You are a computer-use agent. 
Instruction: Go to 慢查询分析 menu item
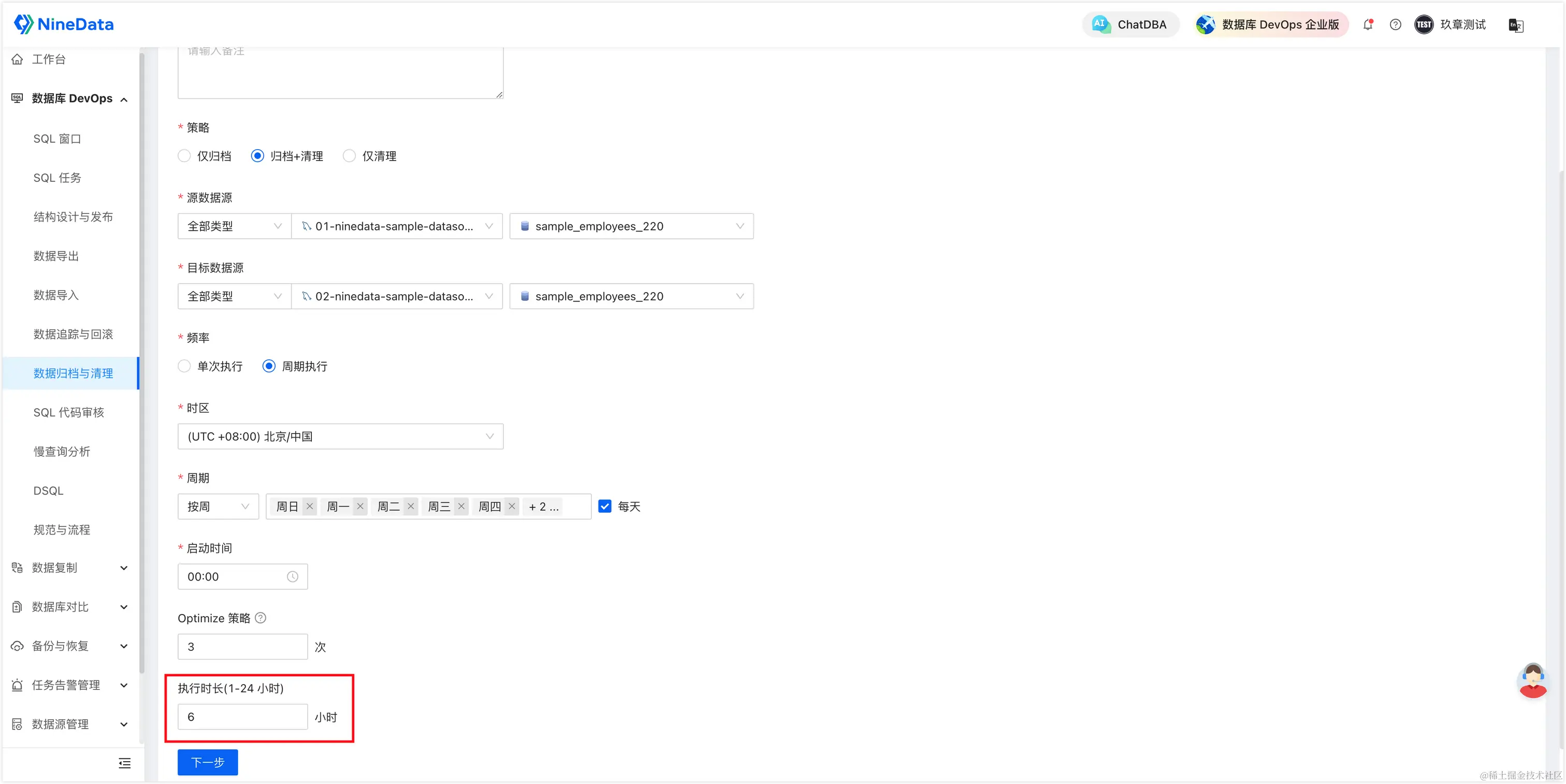click(x=62, y=452)
